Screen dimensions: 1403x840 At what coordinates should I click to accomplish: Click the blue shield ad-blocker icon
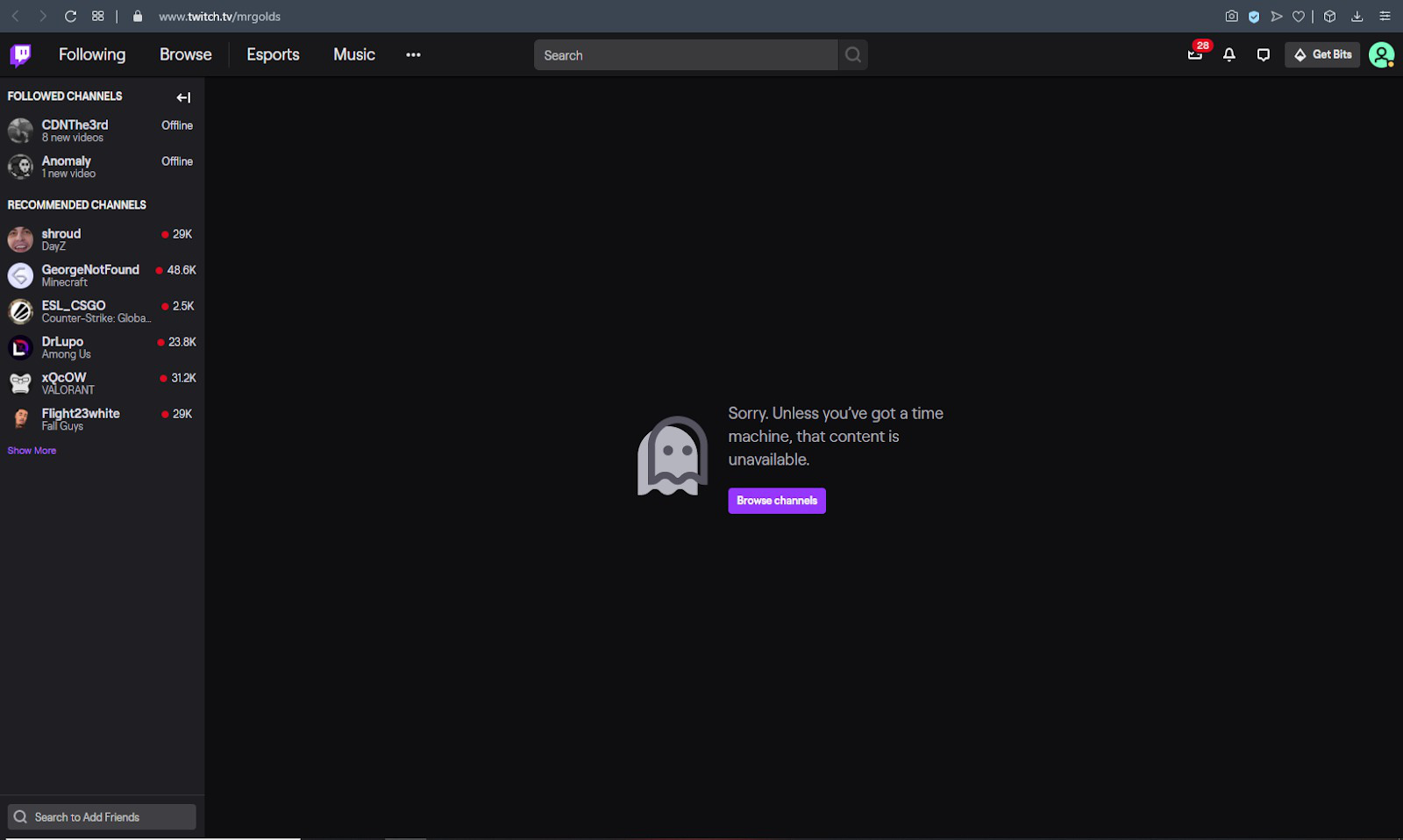(1254, 17)
